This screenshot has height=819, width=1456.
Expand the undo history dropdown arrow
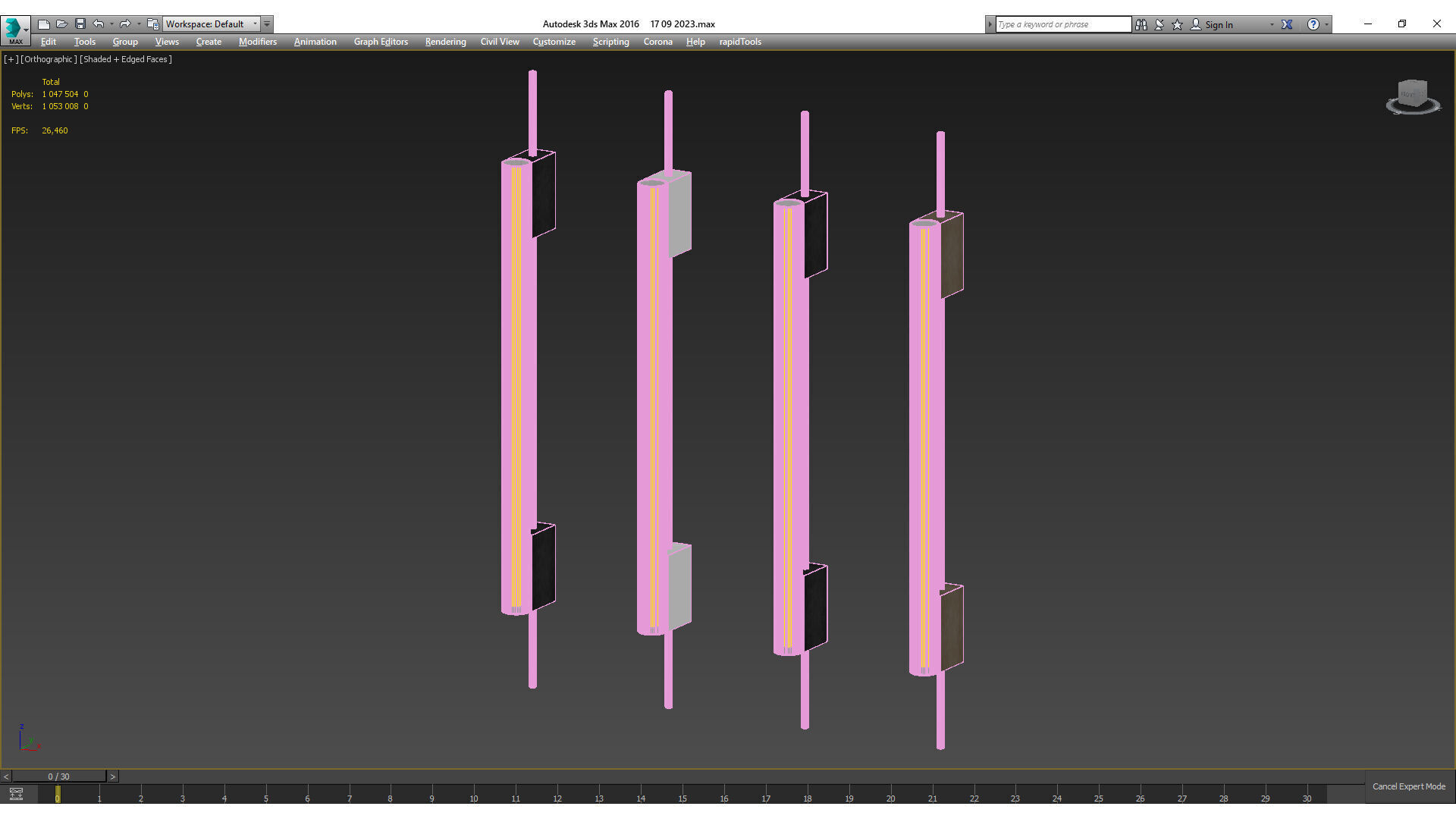[x=111, y=24]
